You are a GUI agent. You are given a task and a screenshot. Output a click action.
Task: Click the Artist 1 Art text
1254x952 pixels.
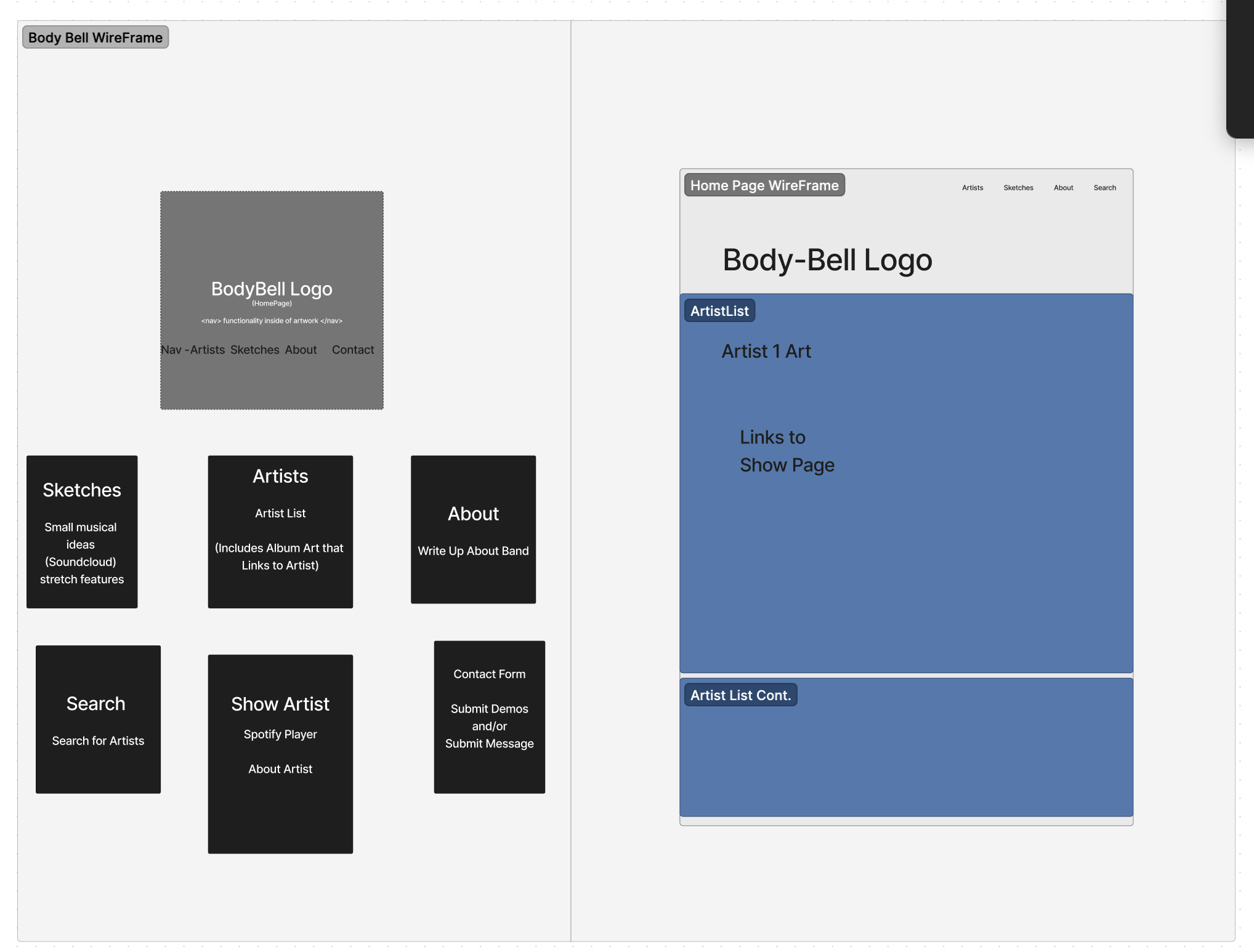coord(766,351)
